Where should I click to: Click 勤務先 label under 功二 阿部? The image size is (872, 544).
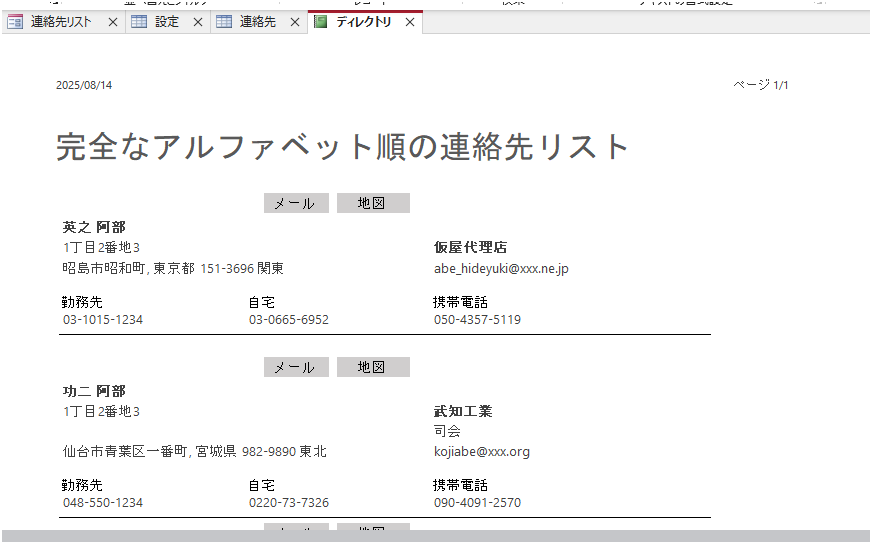[82, 486]
